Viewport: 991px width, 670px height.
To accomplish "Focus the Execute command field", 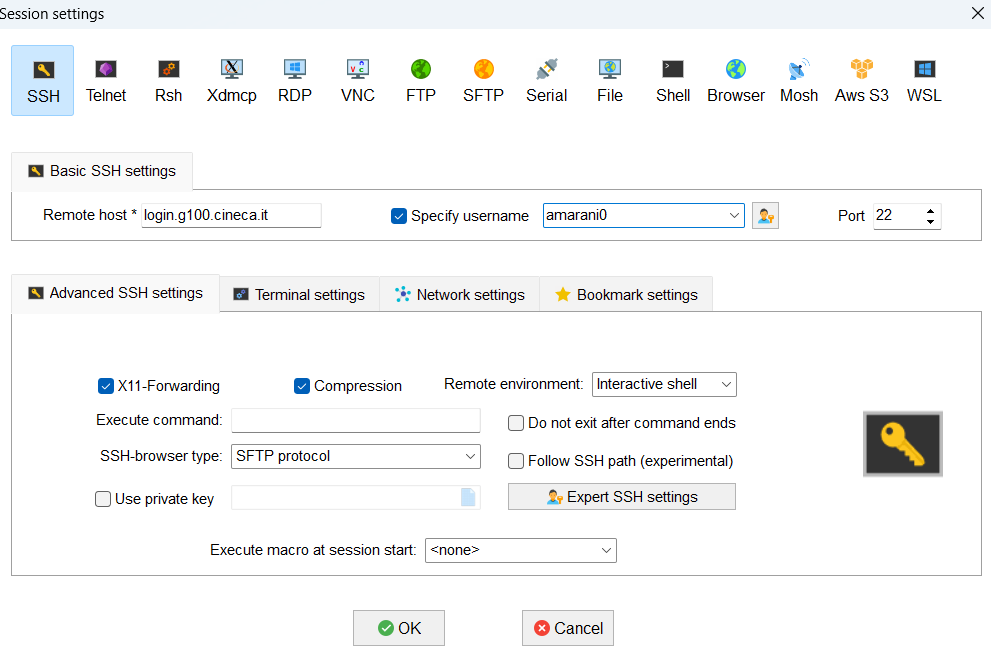I will click(x=356, y=420).
